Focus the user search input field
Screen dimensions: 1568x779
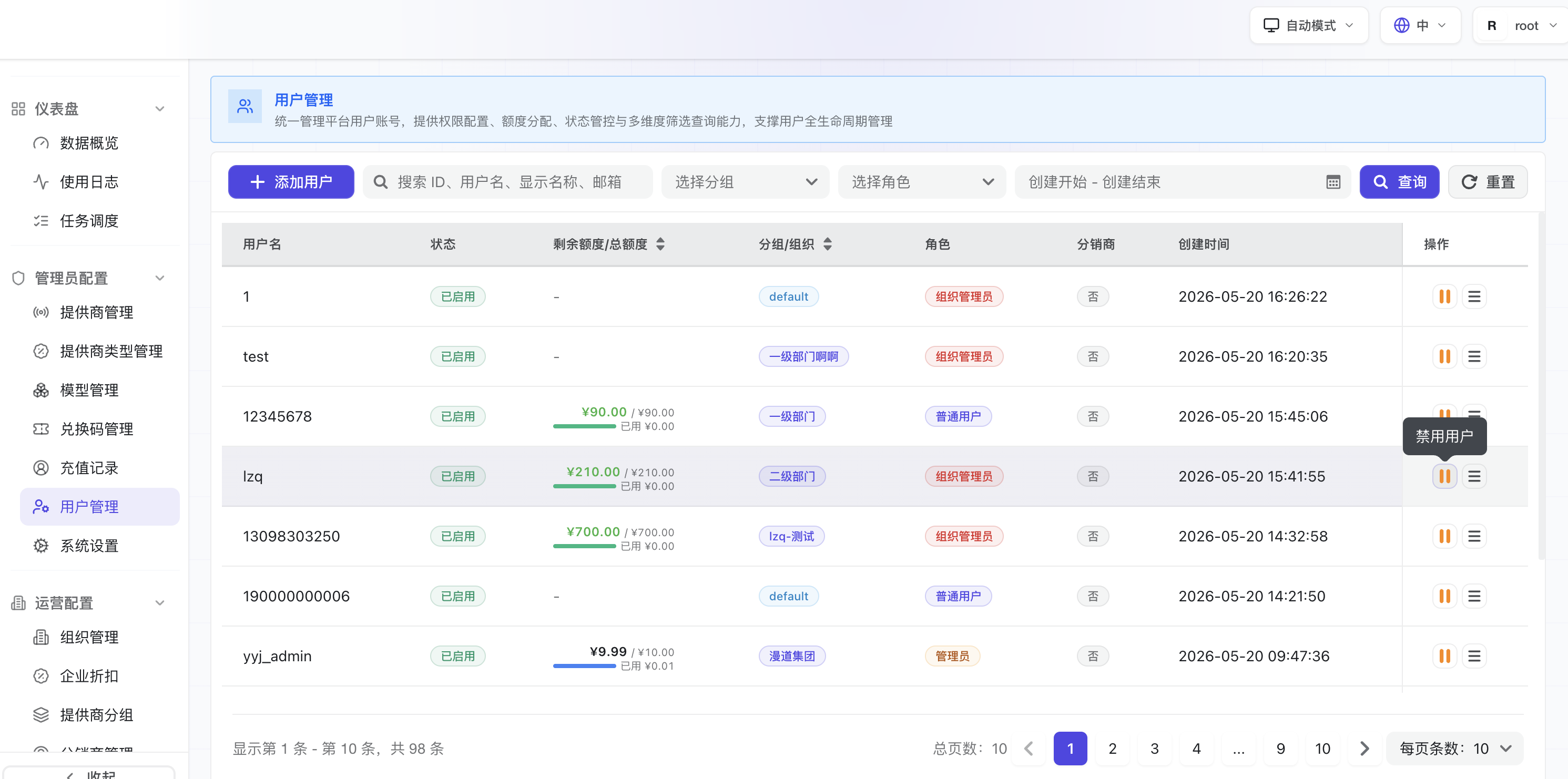[x=507, y=182]
